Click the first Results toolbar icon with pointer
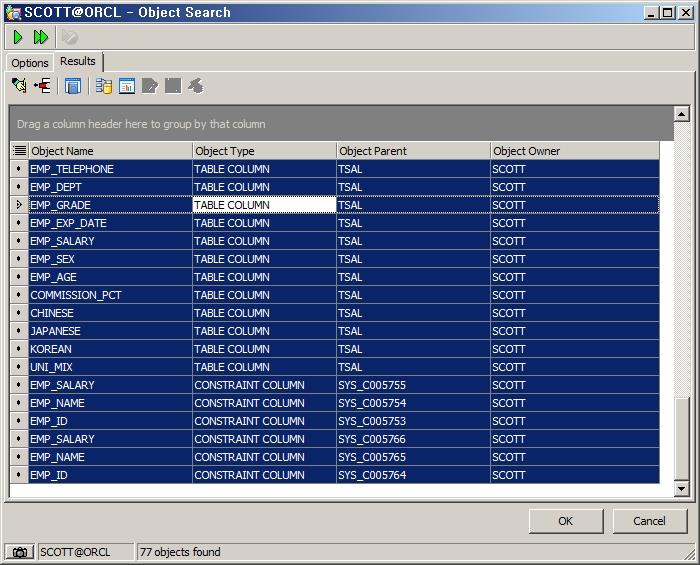The width and height of the screenshot is (700, 565). pyautogui.click(x=19, y=86)
